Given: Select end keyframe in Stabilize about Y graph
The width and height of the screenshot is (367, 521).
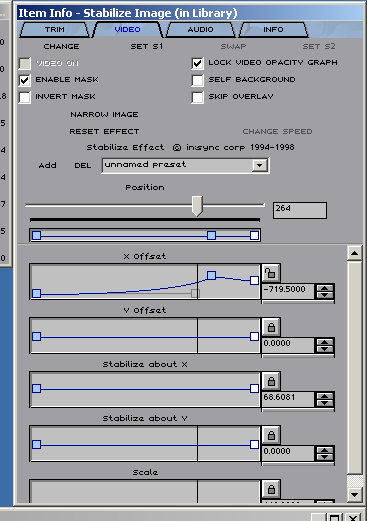Looking at the screenshot, I should point(254,445).
